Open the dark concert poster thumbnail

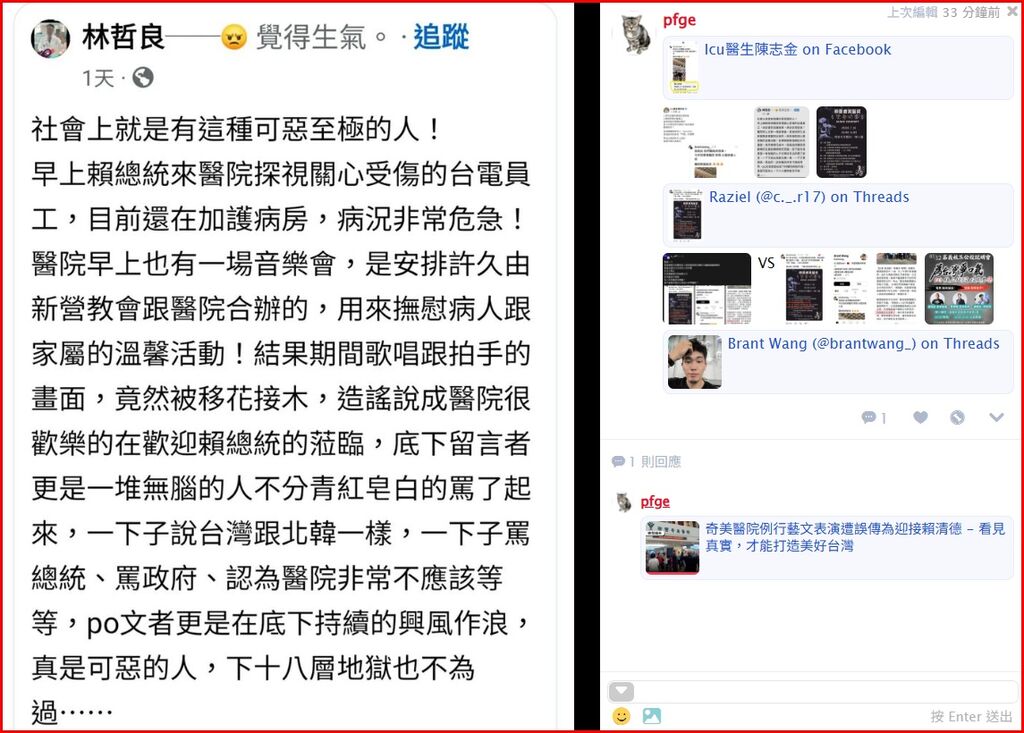841,142
